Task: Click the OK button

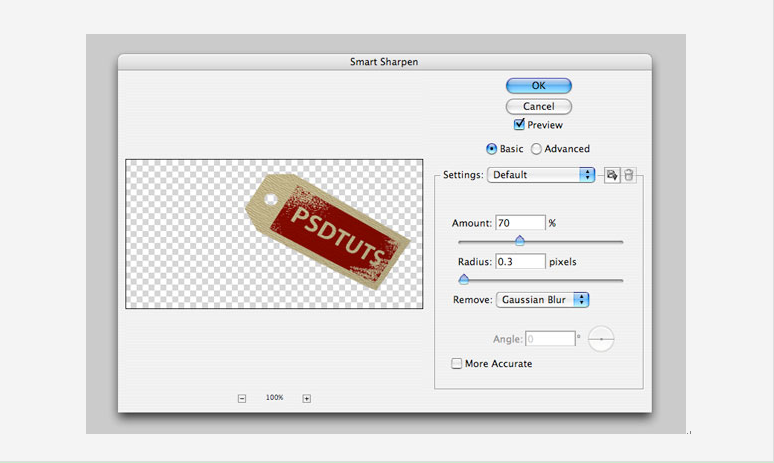Action: click(539, 85)
